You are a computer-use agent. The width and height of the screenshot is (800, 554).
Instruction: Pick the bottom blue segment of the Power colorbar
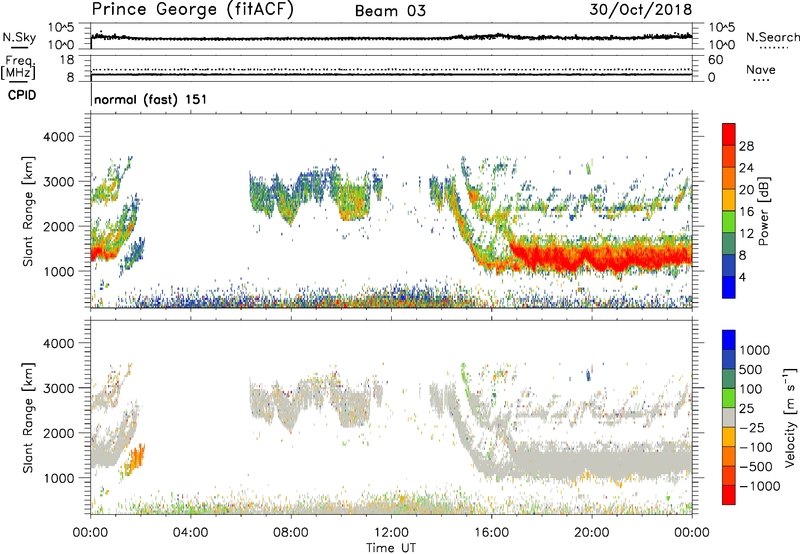[x=729, y=287]
